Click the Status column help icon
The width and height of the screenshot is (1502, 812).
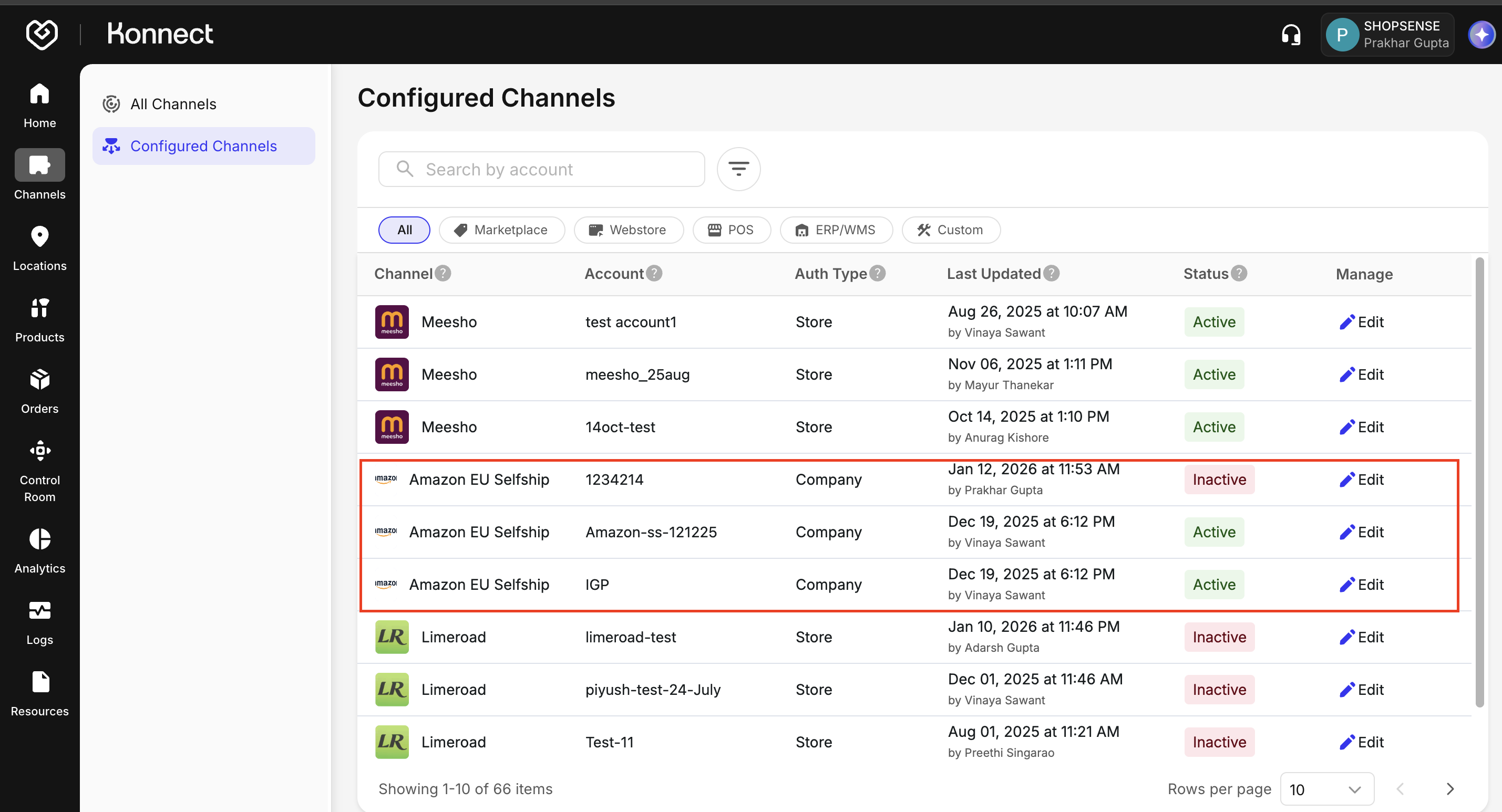(1239, 274)
